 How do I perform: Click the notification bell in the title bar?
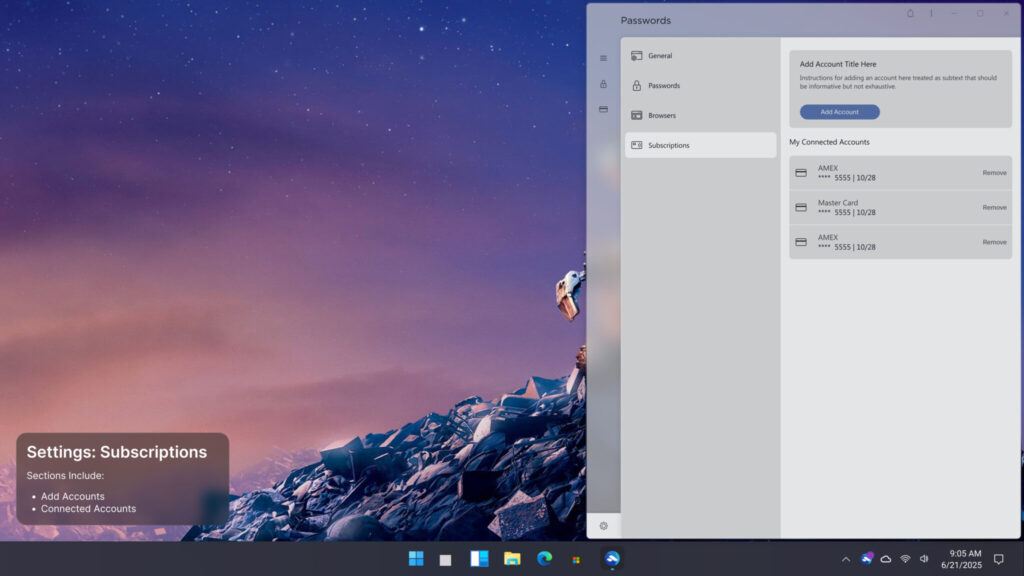[910, 13]
